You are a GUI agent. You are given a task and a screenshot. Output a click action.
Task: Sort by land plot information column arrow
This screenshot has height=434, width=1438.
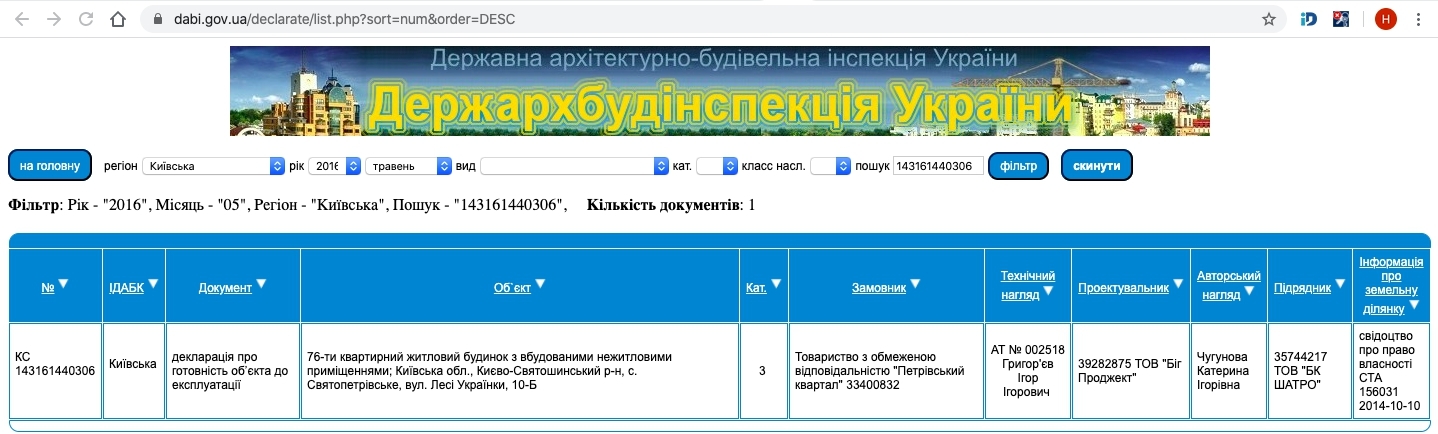(x=1414, y=305)
